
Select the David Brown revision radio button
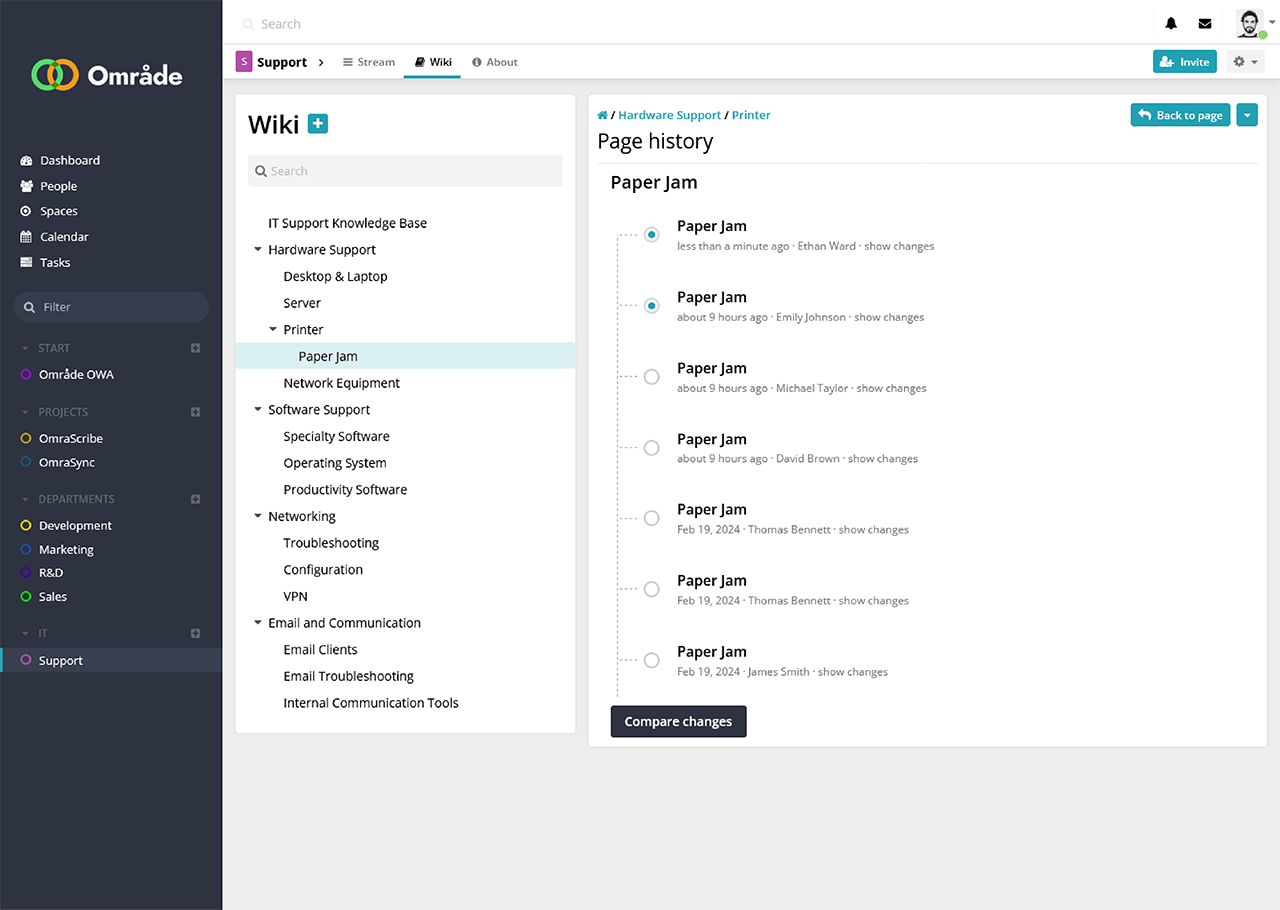click(x=652, y=448)
